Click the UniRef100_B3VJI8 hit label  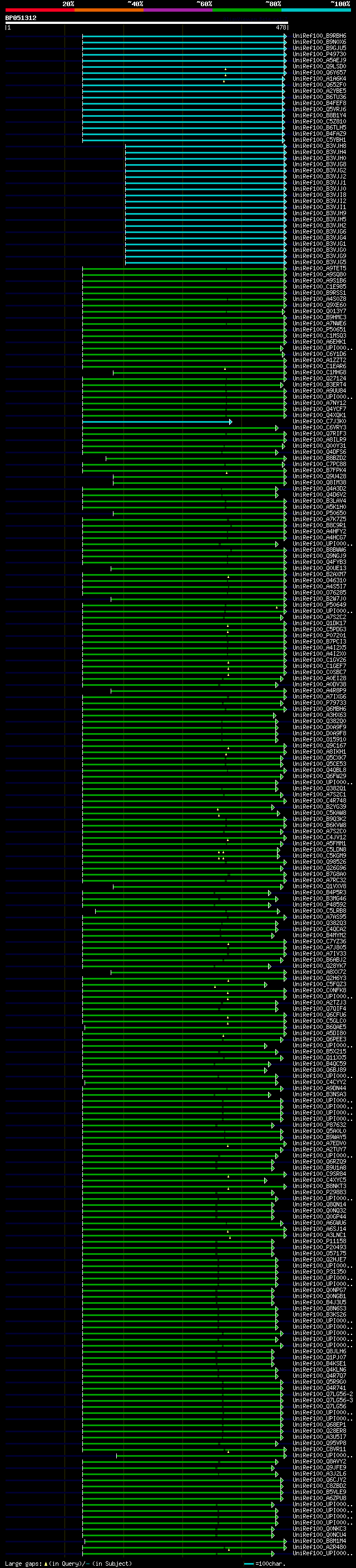tap(319, 195)
